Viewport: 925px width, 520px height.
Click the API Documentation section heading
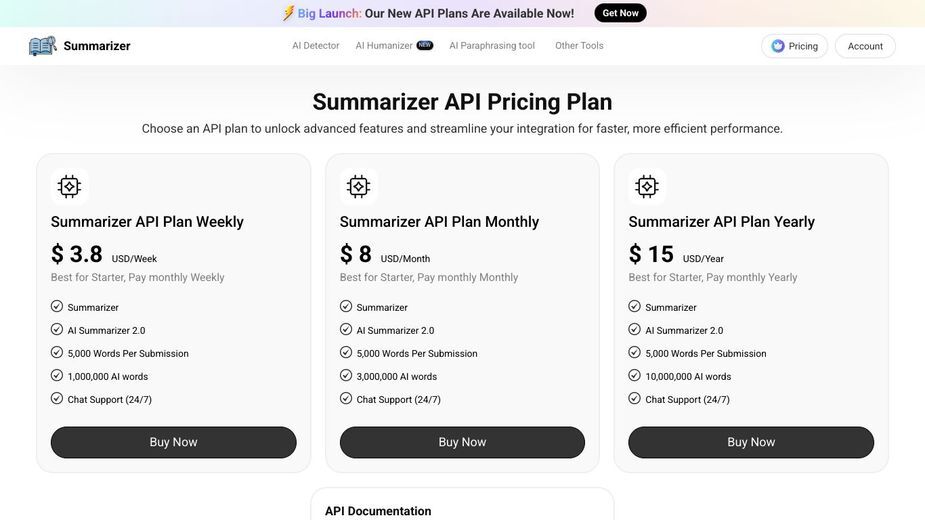pyautogui.click(x=378, y=511)
